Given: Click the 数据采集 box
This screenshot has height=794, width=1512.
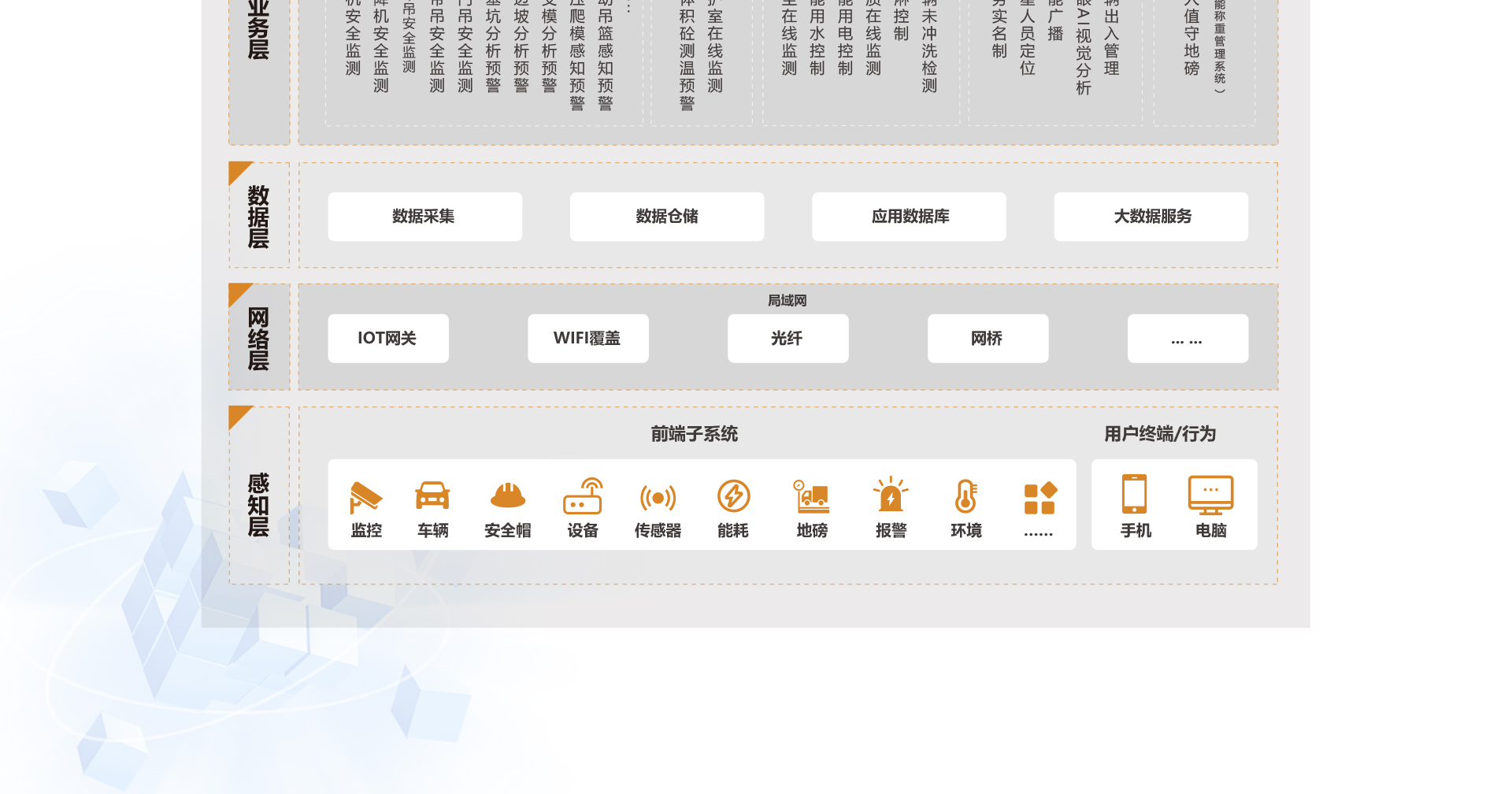Looking at the screenshot, I should coord(424,217).
